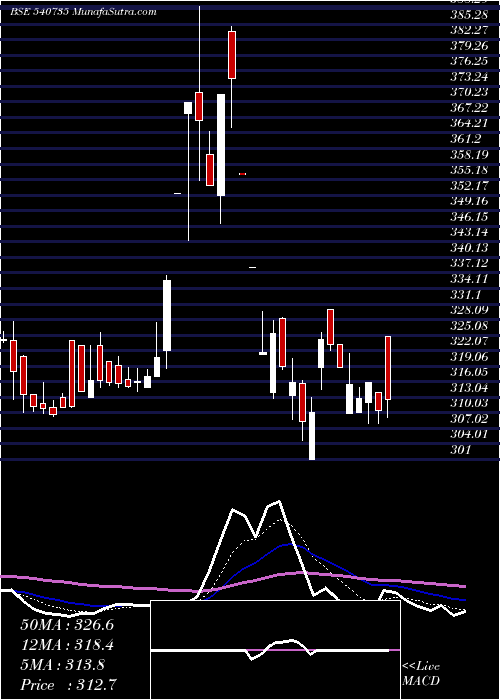The height and width of the screenshot is (700, 500).
Task: Select the 331.1 price axis label
Action: [x=466, y=294]
